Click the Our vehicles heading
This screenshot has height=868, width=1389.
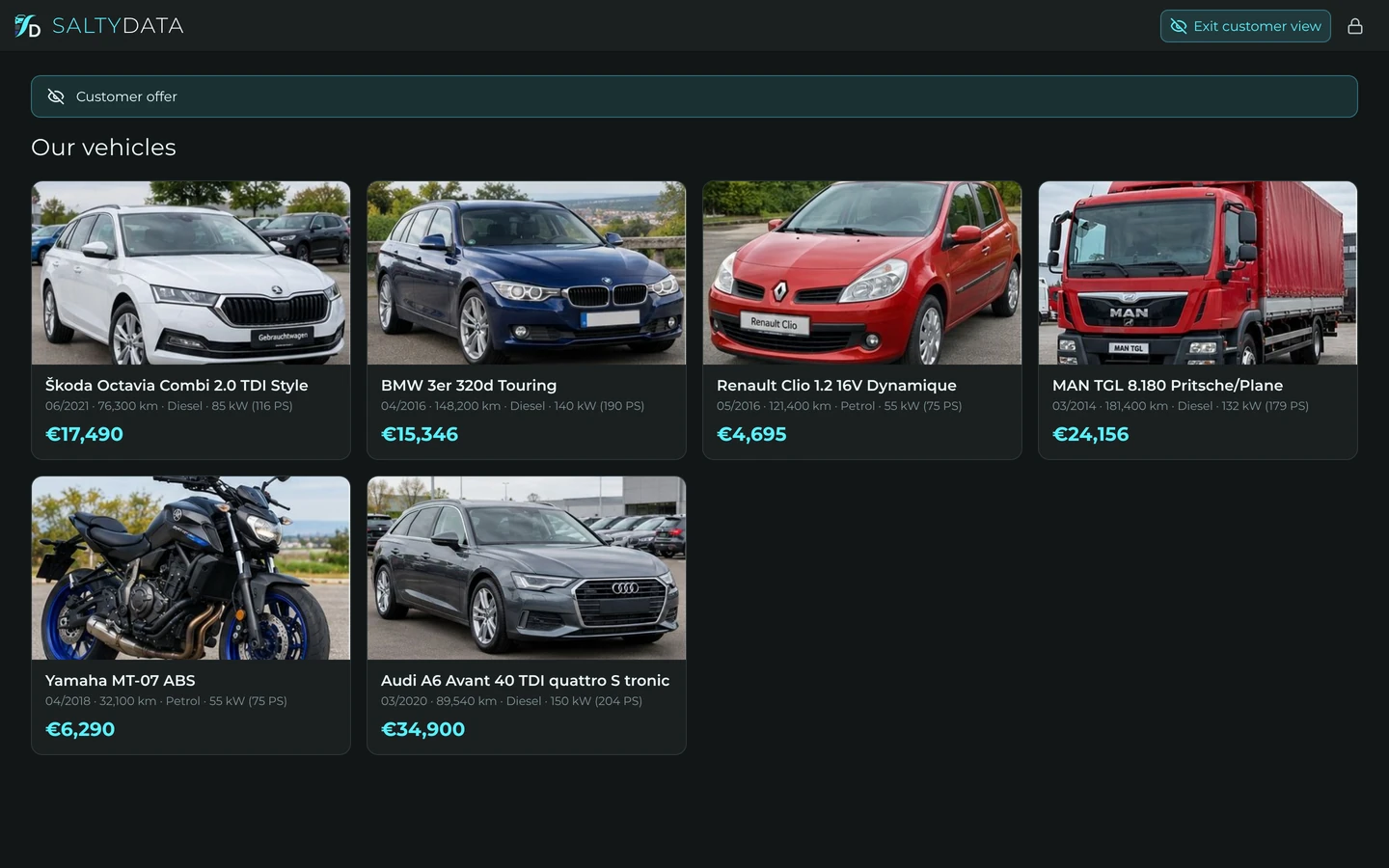tap(103, 148)
